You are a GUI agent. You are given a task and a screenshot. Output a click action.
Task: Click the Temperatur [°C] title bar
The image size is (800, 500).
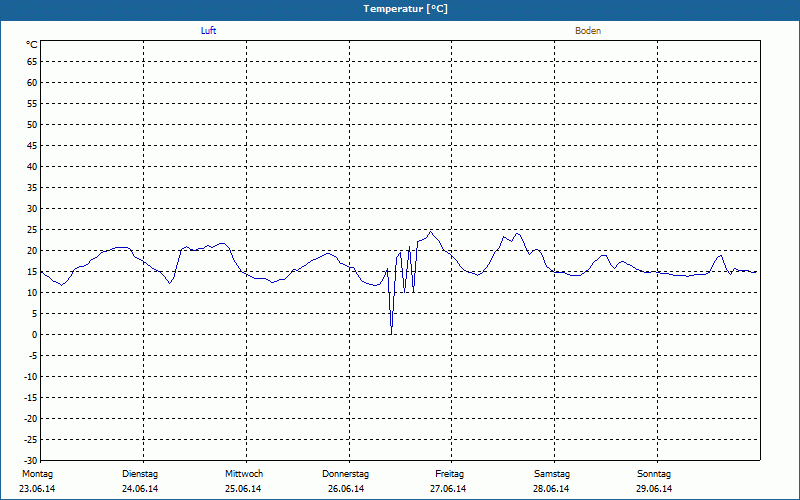[x=400, y=9]
